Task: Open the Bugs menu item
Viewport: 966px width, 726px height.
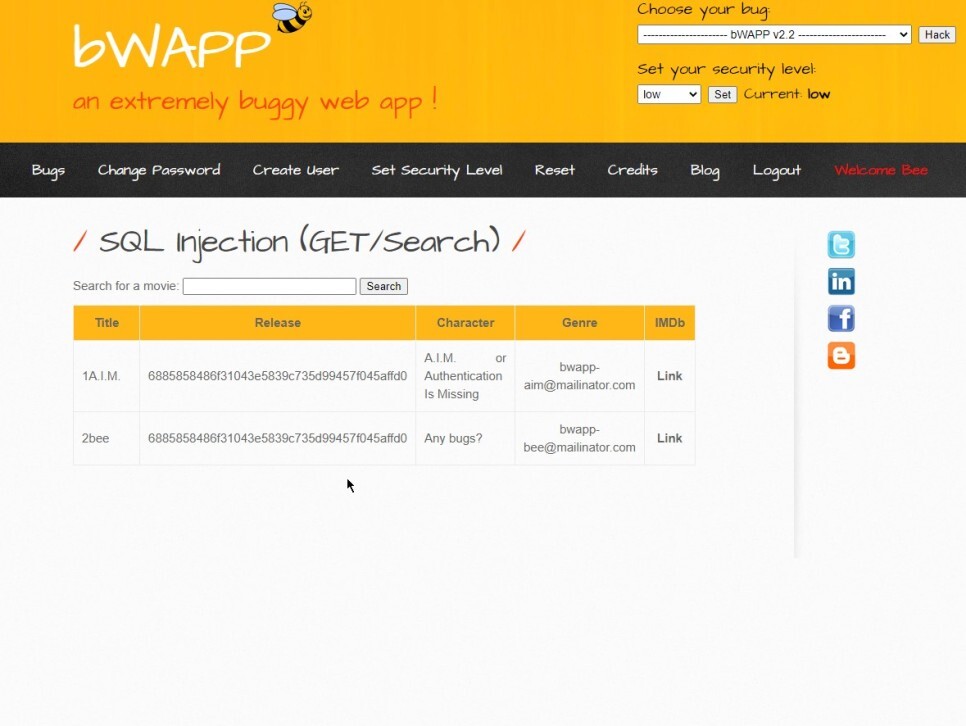Action: coord(48,171)
